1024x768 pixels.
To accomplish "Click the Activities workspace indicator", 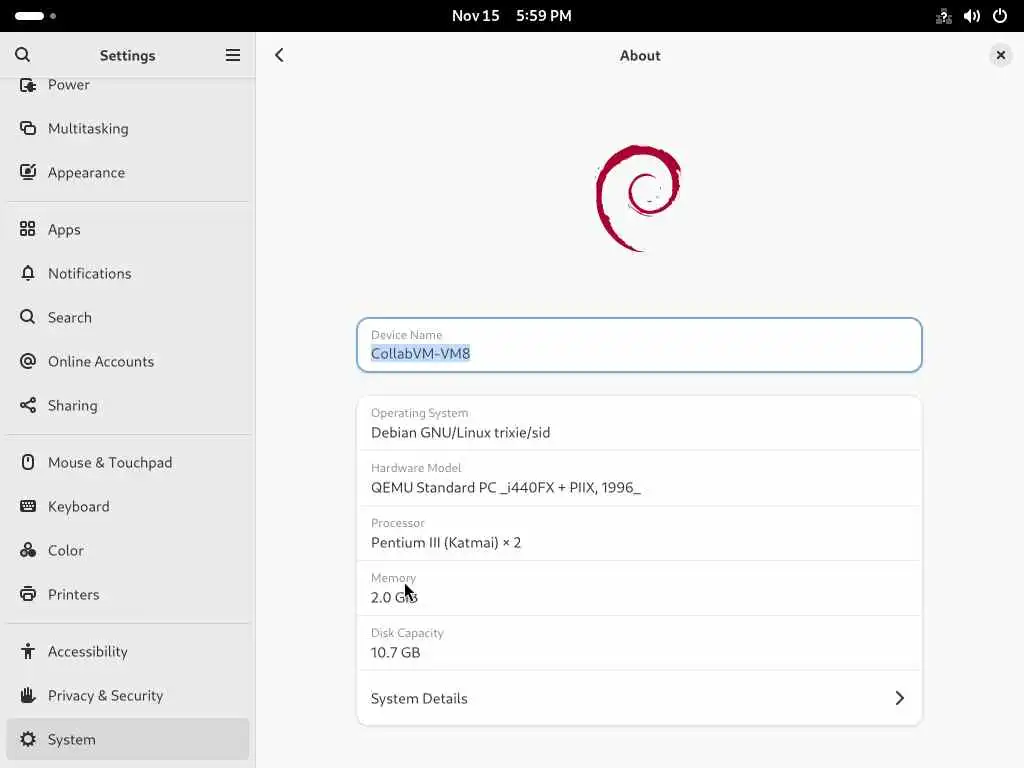I will click(35, 16).
